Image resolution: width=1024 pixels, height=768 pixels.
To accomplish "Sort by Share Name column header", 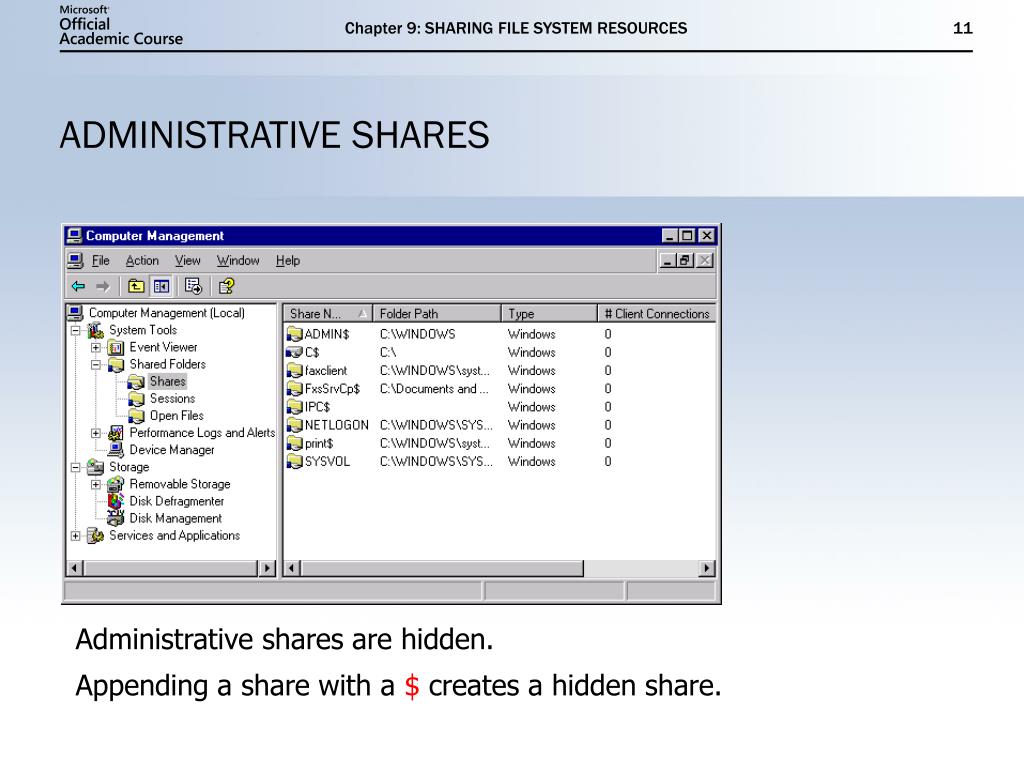I will click(x=328, y=313).
